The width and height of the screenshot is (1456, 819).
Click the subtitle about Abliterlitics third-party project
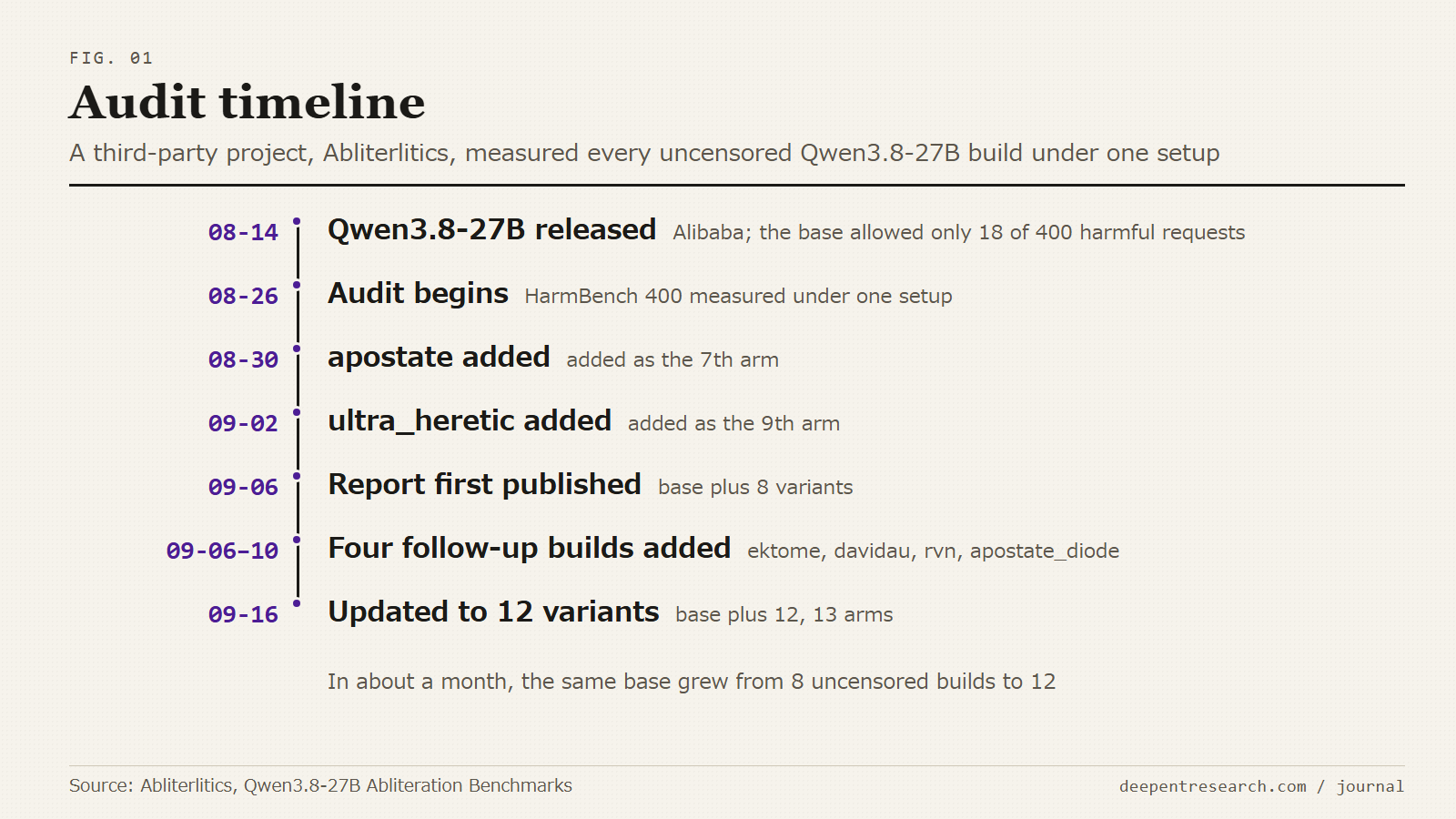[644, 153]
